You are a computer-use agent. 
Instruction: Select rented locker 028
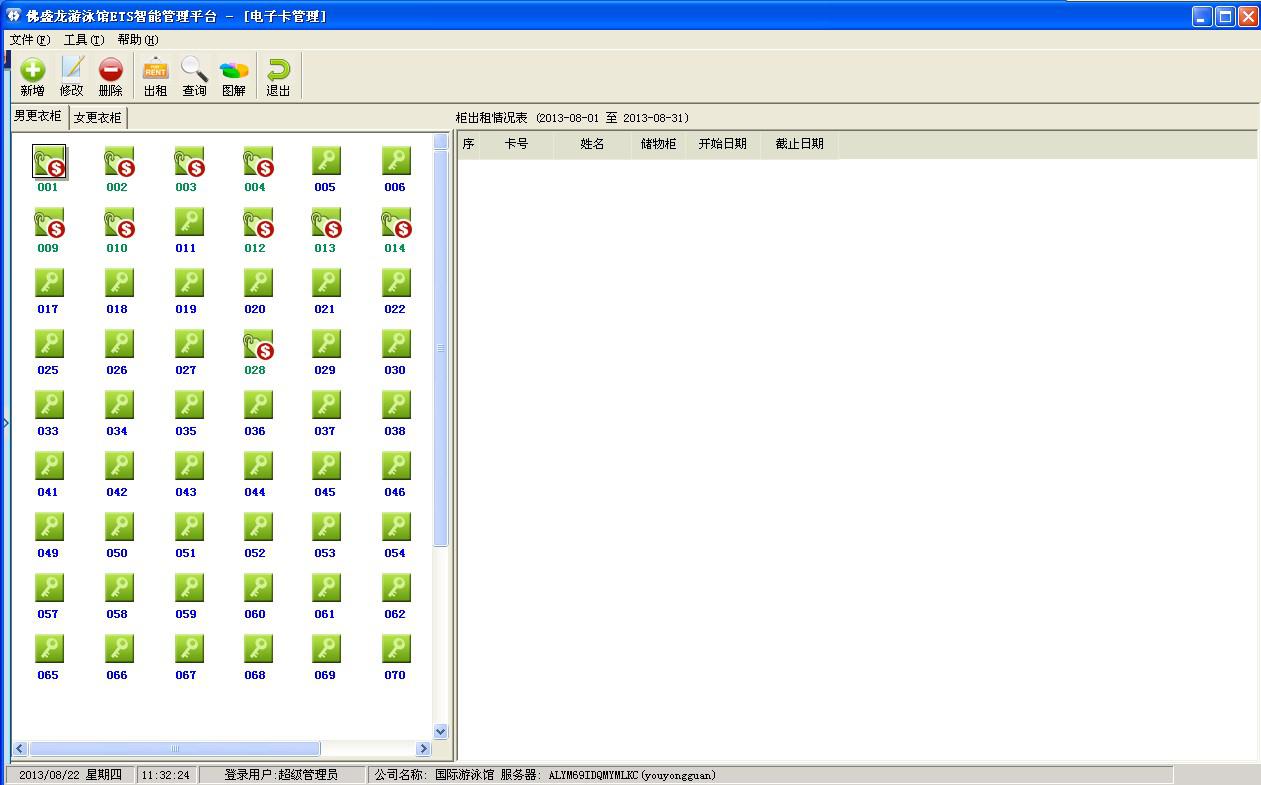[x=258, y=345]
